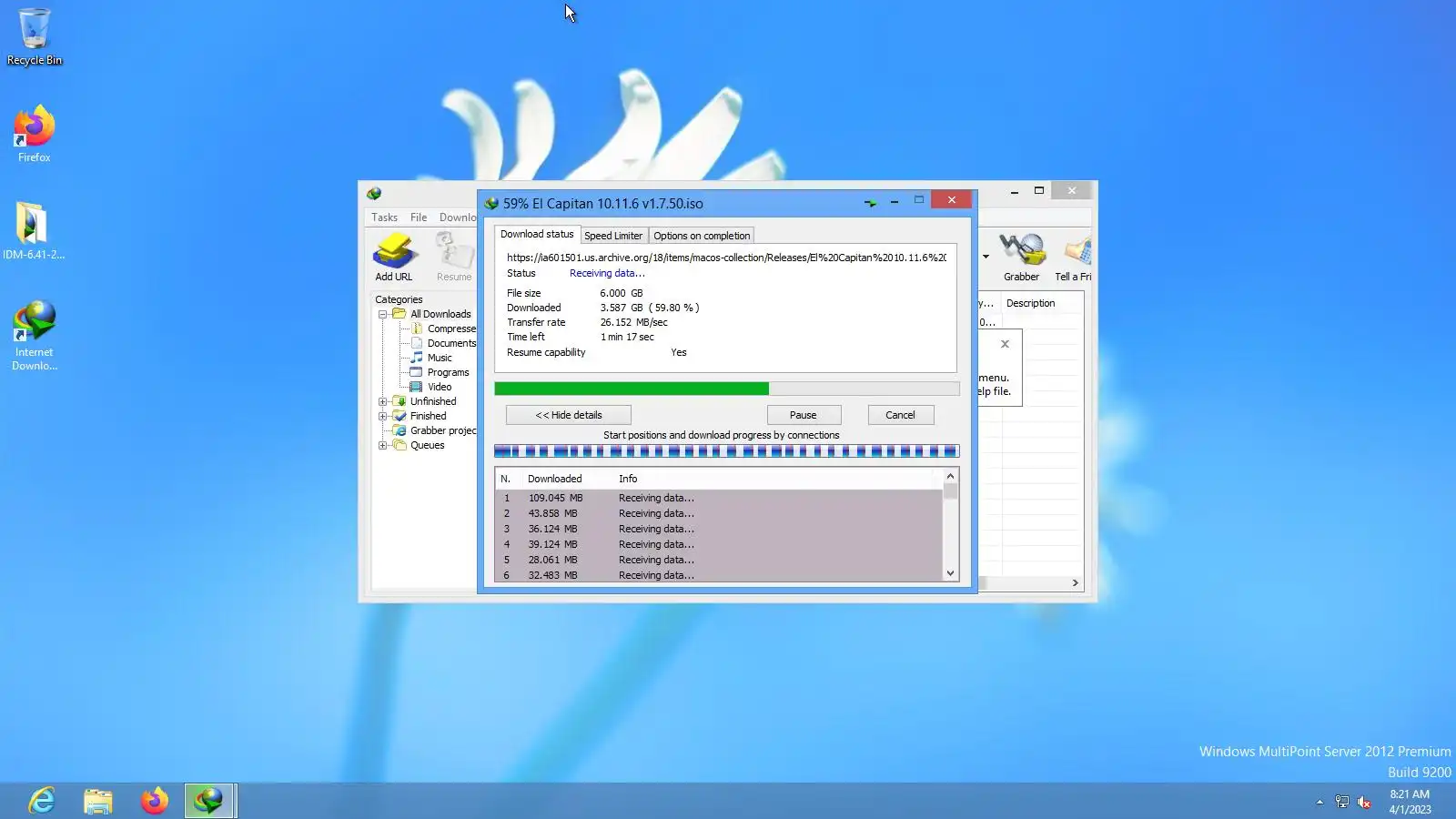
Task: Click the IDM logo in the download dialog title bar
Action: [x=491, y=203]
